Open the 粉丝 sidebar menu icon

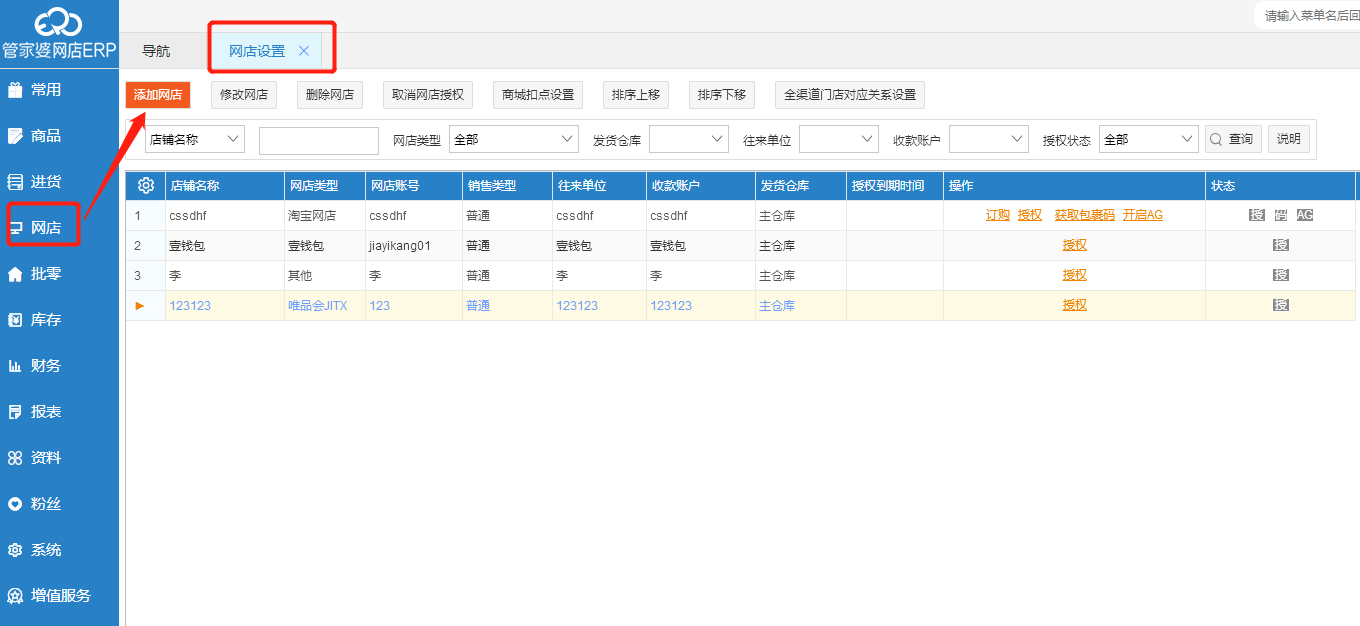pyautogui.click(x=15, y=504)
